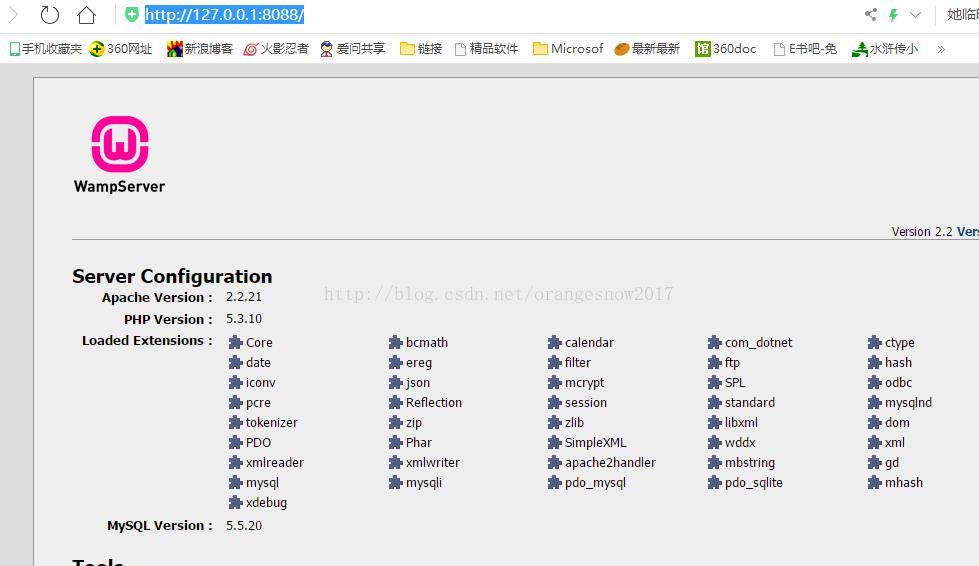Click the ftp extension puzzle icon

point(714,362)
